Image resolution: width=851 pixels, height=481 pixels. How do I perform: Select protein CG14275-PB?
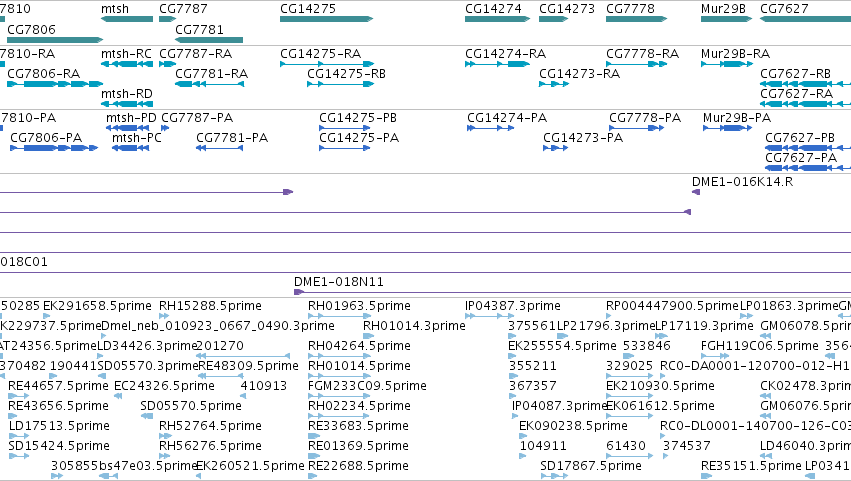344,128
